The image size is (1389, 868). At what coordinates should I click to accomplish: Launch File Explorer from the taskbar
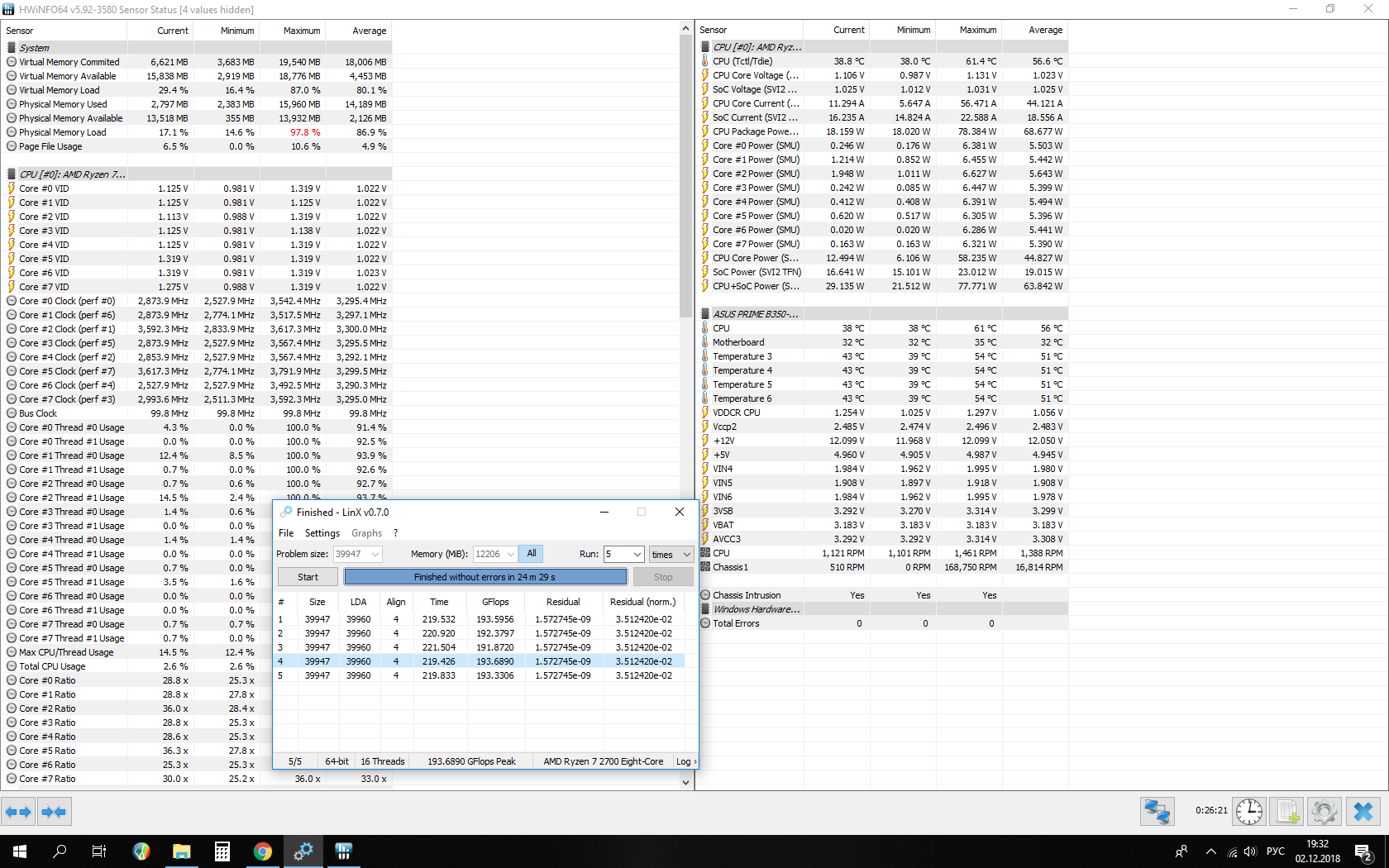pos(182,851)
